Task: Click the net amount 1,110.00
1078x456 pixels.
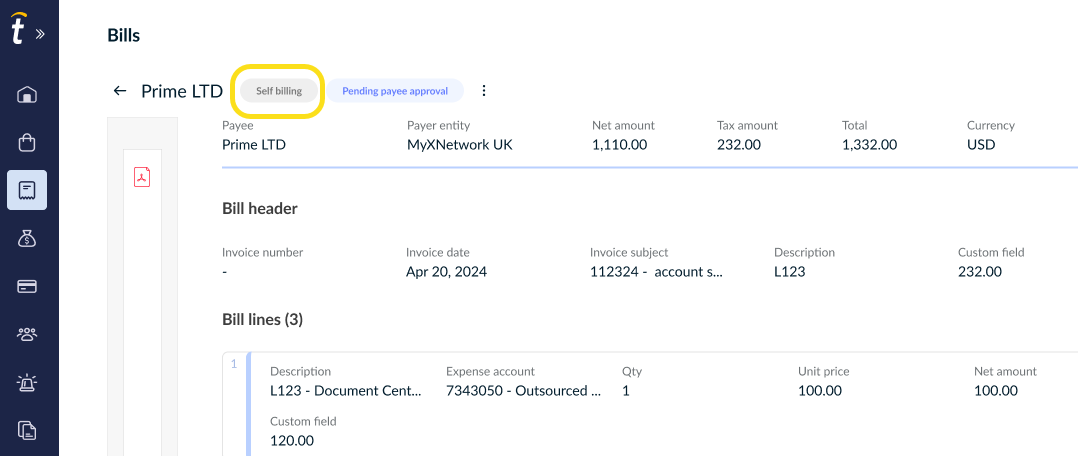Action: [x=619, y=145]
